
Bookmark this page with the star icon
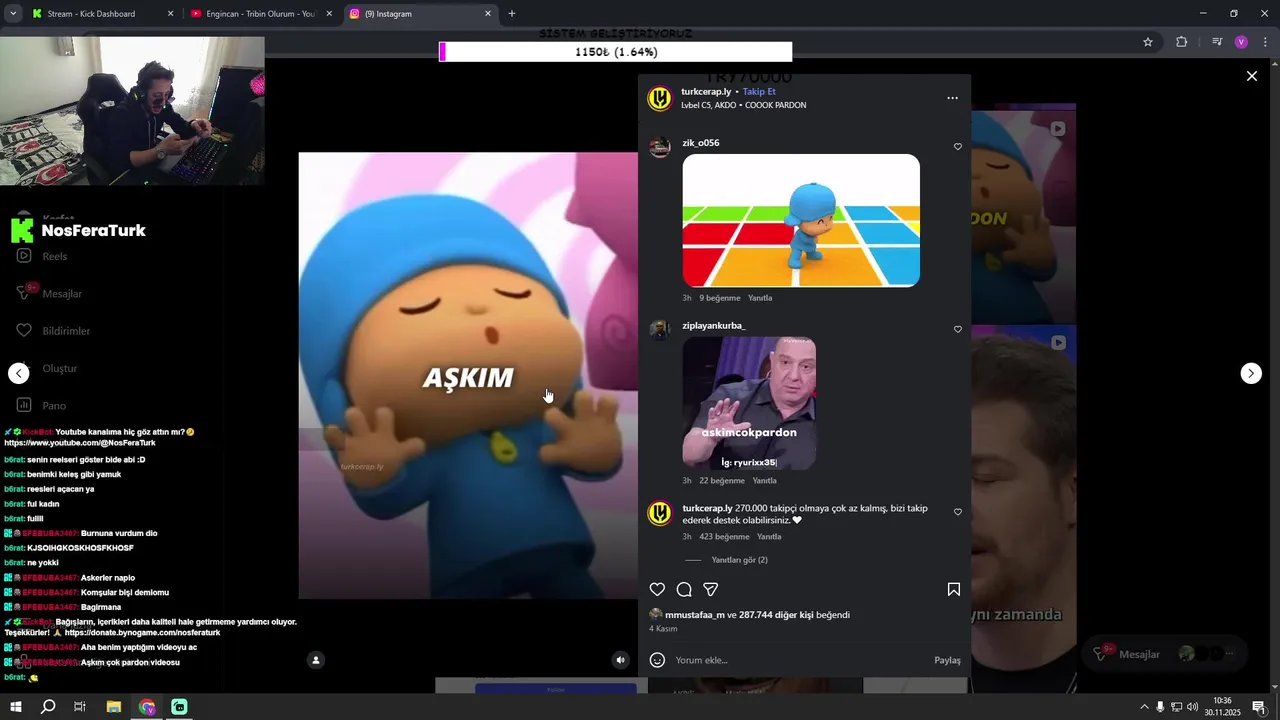1148,42
